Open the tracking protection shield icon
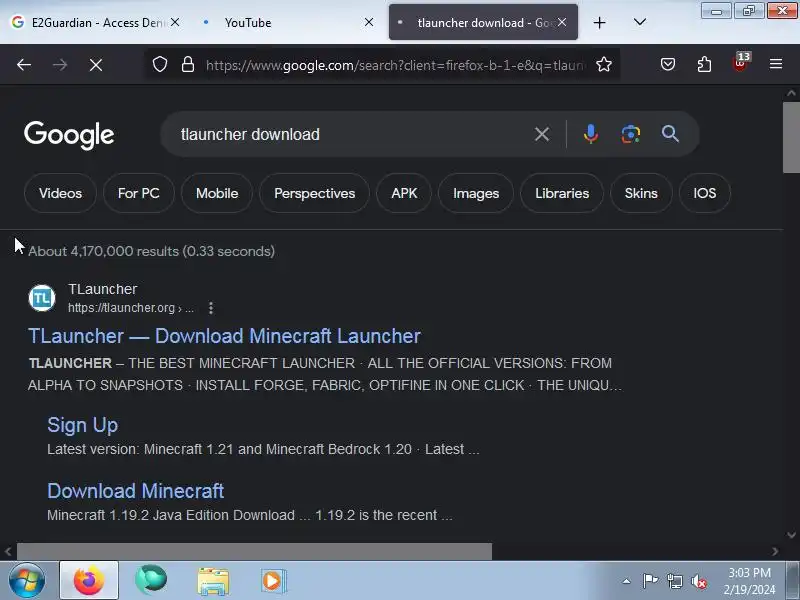The image size is (800, 600). 160,64
